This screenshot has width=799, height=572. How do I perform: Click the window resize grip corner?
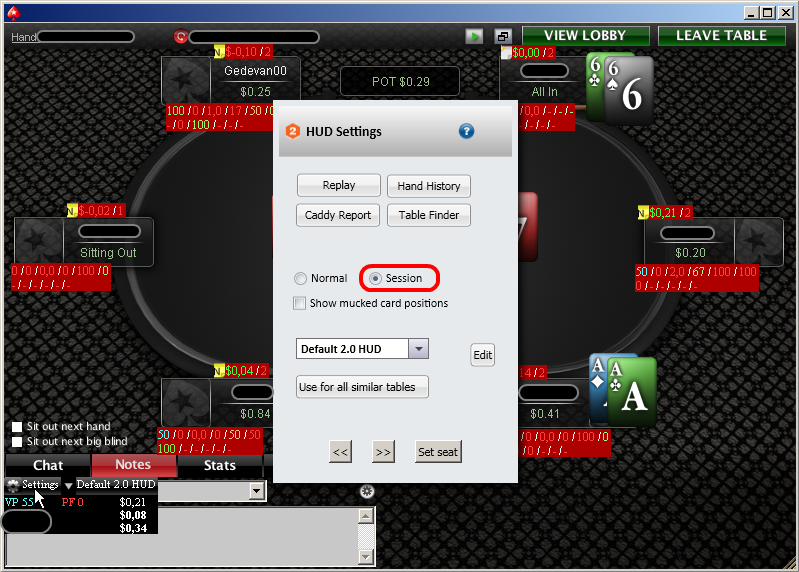(790, 563)
